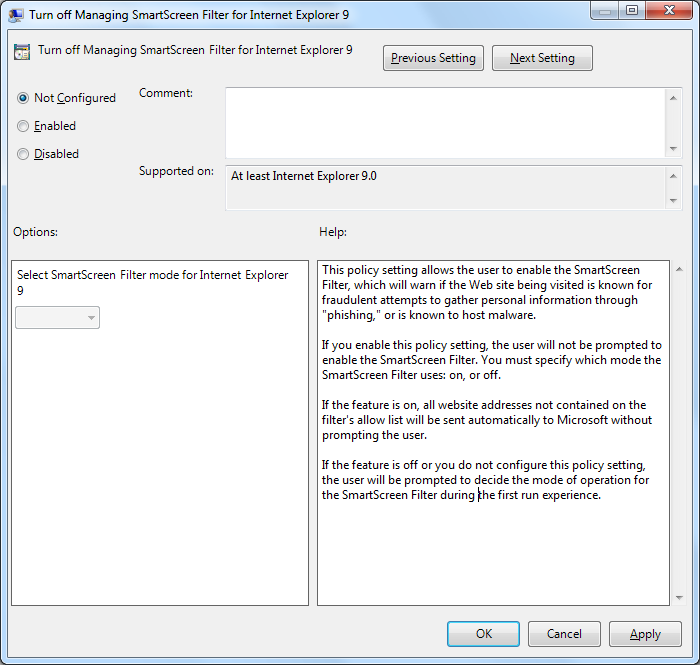Select the Disabled radio button
Viewport: 700px width, 665px height.
point(23,154)
